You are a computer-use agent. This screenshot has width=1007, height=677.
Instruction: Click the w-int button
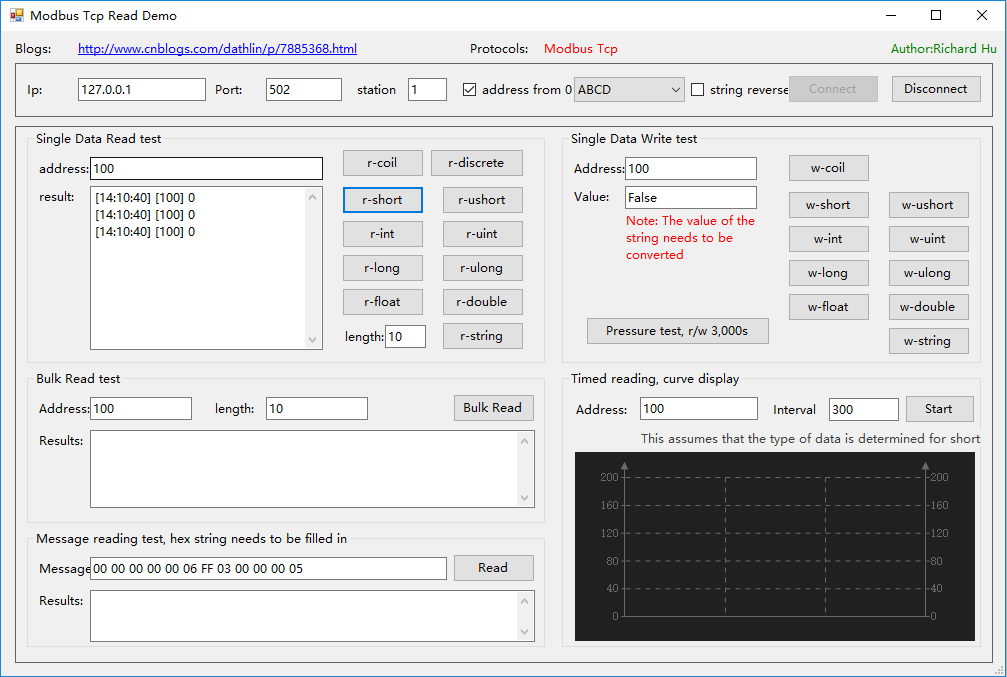[x=828, y=239]
